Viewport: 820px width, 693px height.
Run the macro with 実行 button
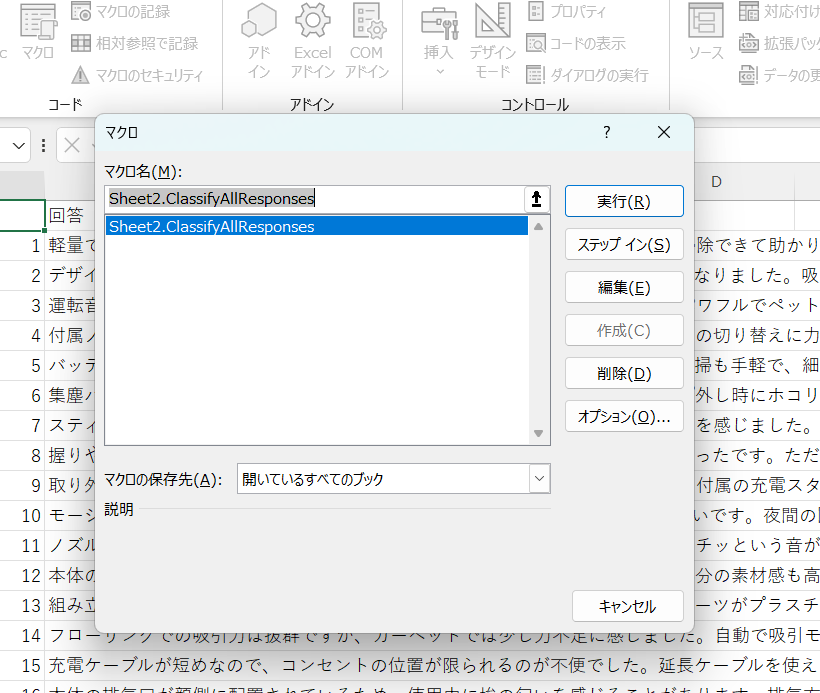coord(623,201)
